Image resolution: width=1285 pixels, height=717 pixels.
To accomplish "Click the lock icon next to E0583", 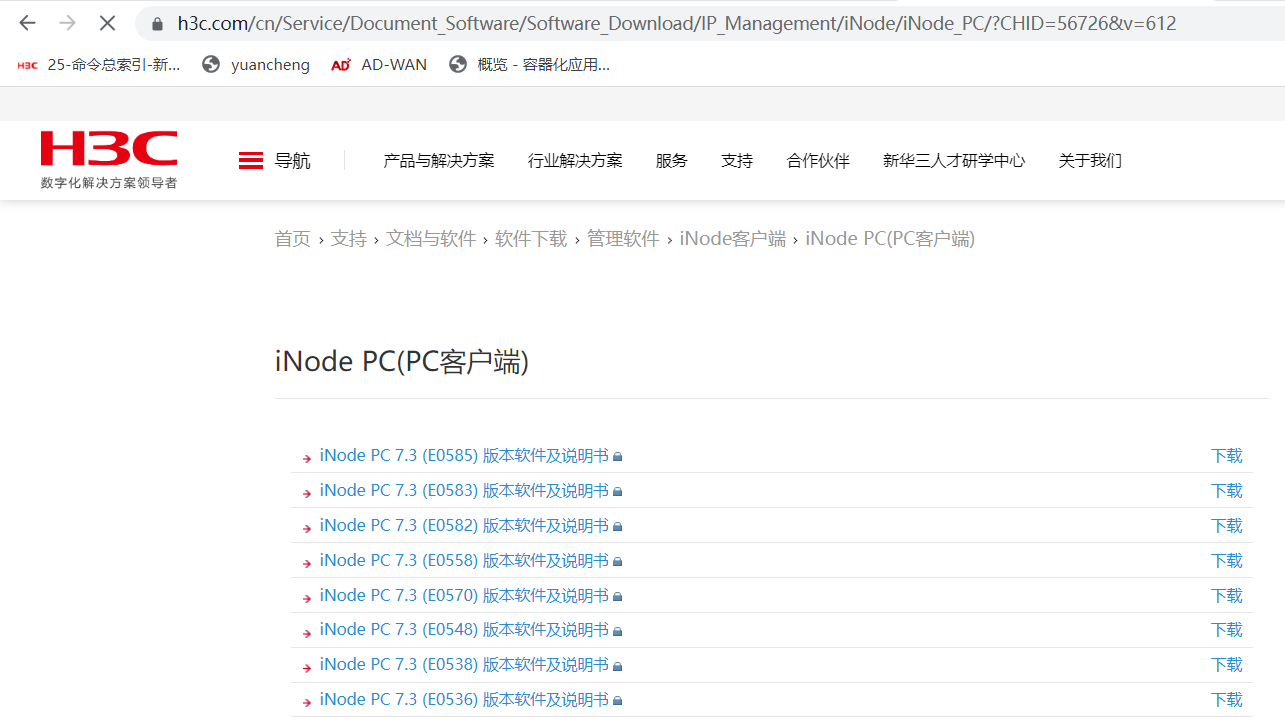I will coord(618,492).
